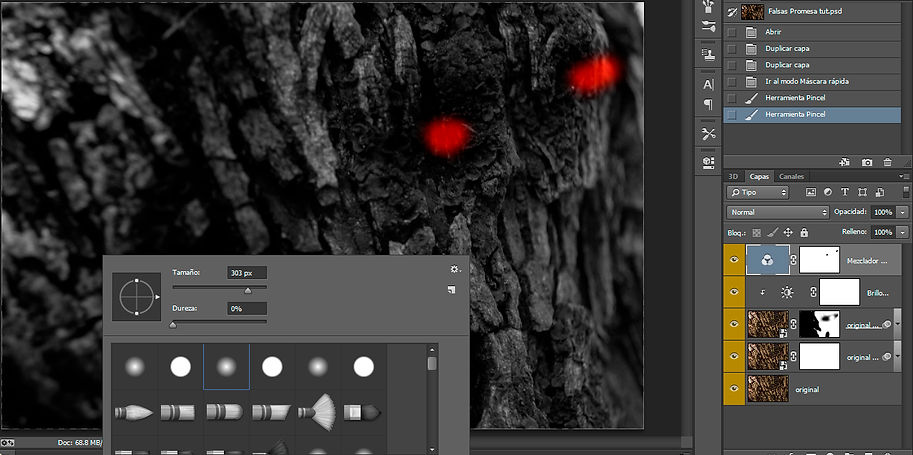This screenshot has height=455, width=913.
Task: Create new brush preset from this brush
Action: [451, 290]
